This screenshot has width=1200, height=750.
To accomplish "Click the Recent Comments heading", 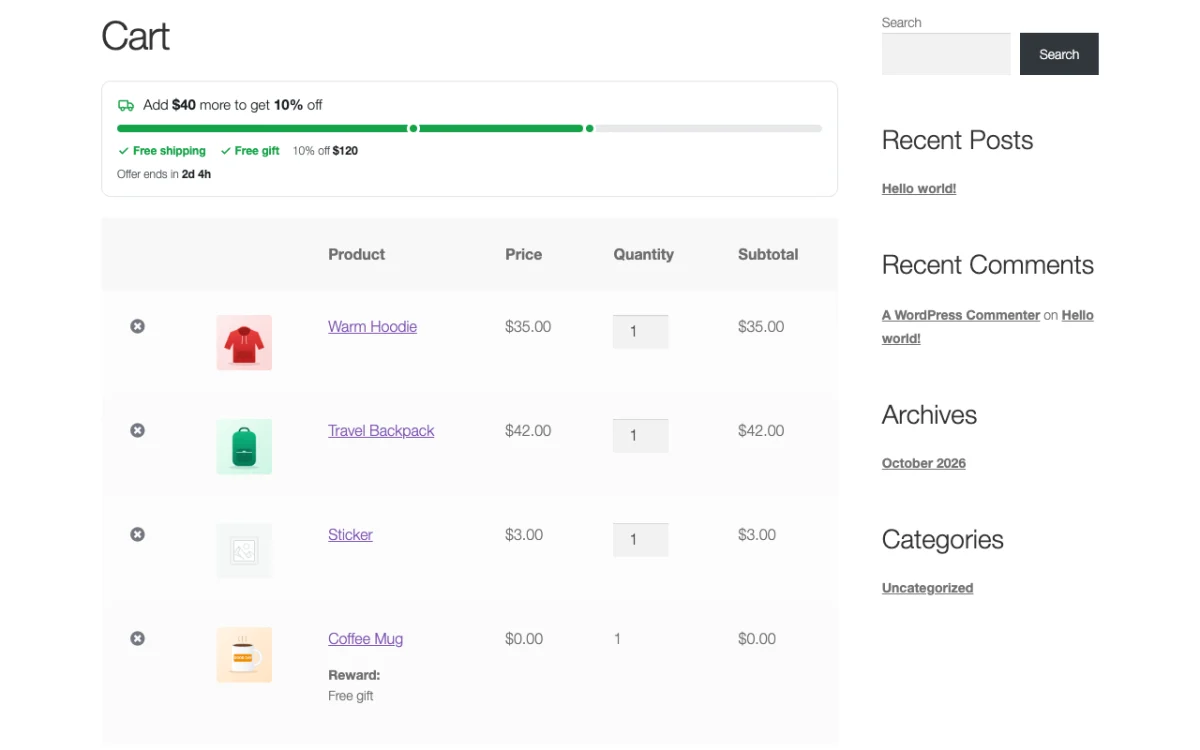I will 988,265.
